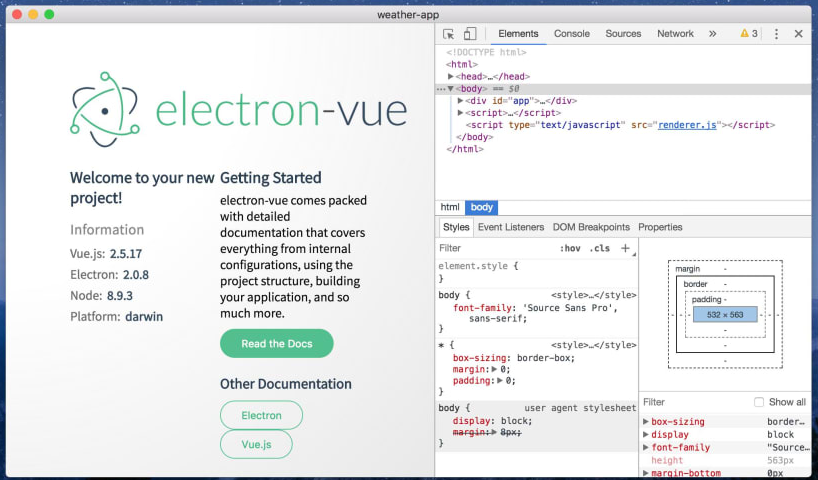Open style source of * rule
The height and width of the screenshot is (480, 818).
(593, 345)
